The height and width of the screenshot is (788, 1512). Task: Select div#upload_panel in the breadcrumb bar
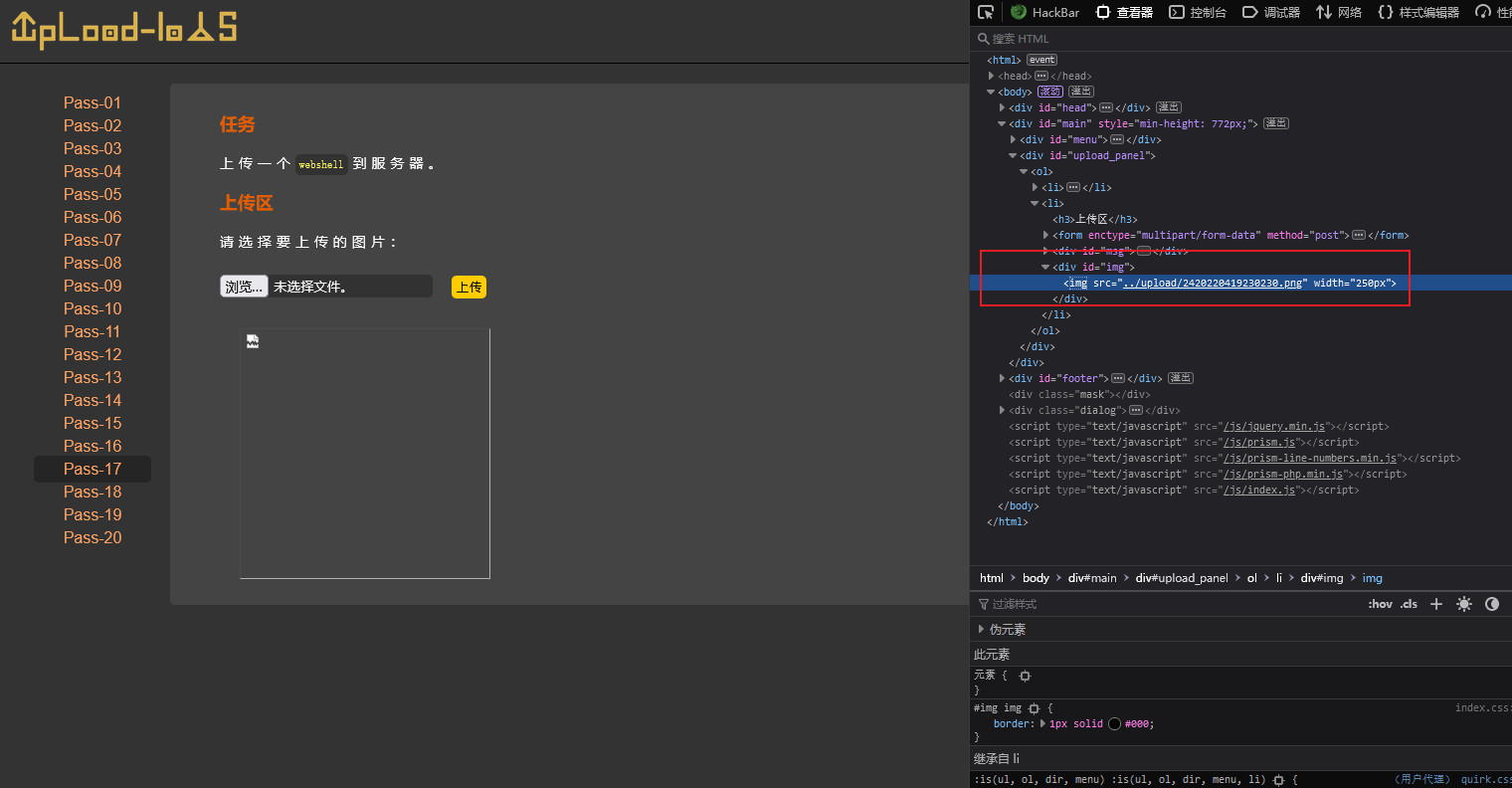tap(1182, 578)
